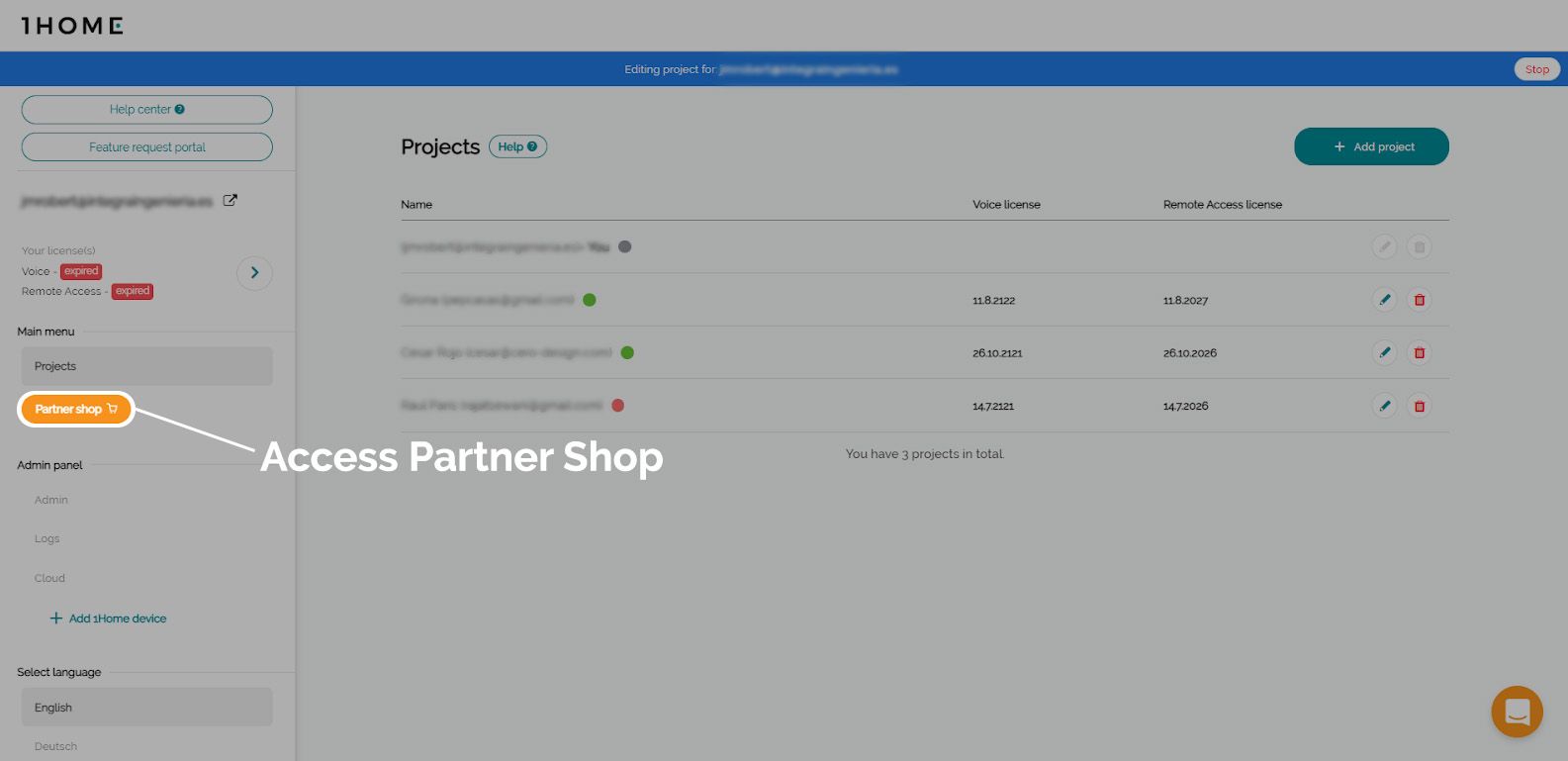
Task: Select Projects in the main menu
Action: click(x=146, y=366)
